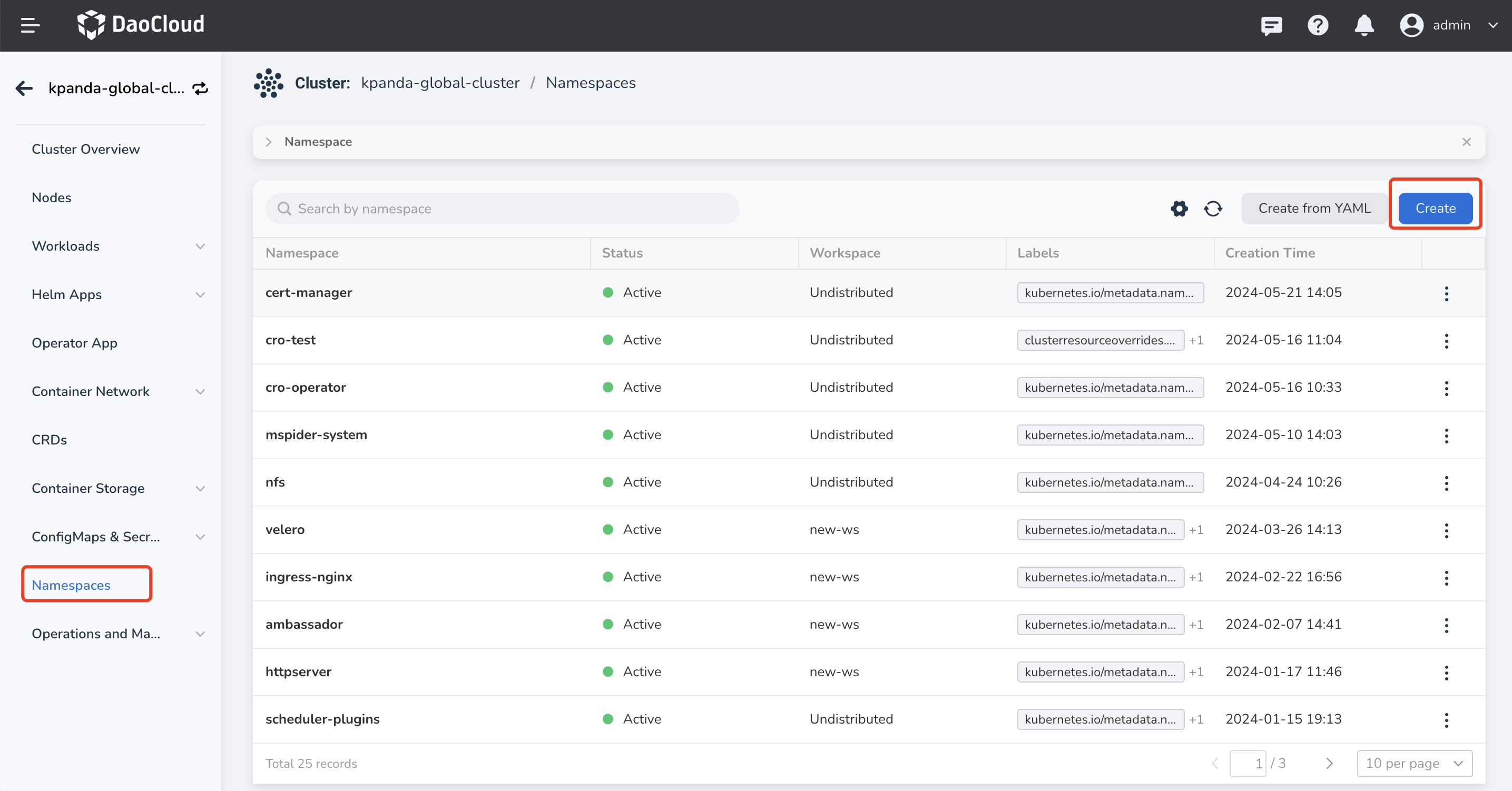1512x791 pixels.
Task: Open table column settings gear
Action: [1179, 209]
